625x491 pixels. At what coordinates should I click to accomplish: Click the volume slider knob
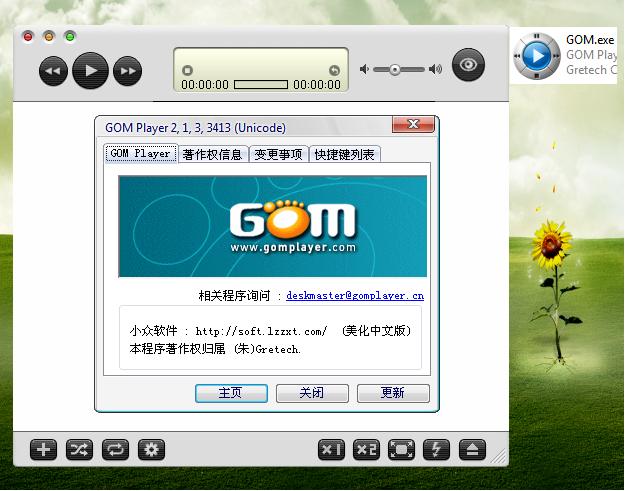tap(395, 70)
